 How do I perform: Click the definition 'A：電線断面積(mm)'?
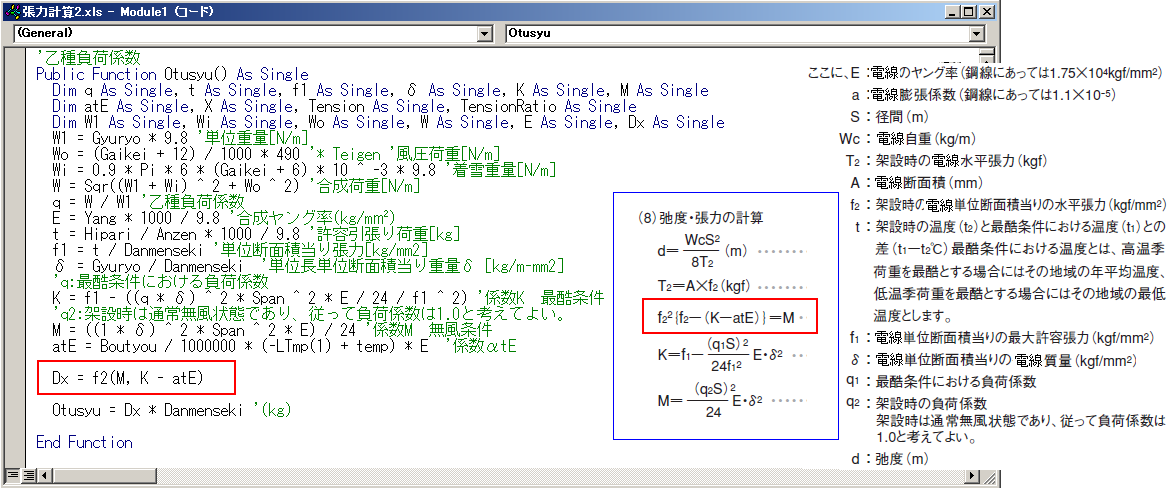tap(916, 182)
